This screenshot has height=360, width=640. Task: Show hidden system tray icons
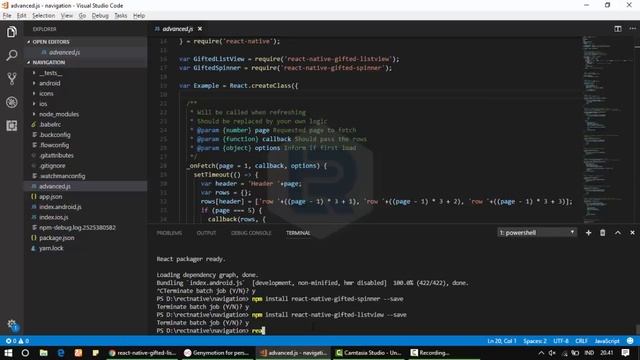(541, 353)
